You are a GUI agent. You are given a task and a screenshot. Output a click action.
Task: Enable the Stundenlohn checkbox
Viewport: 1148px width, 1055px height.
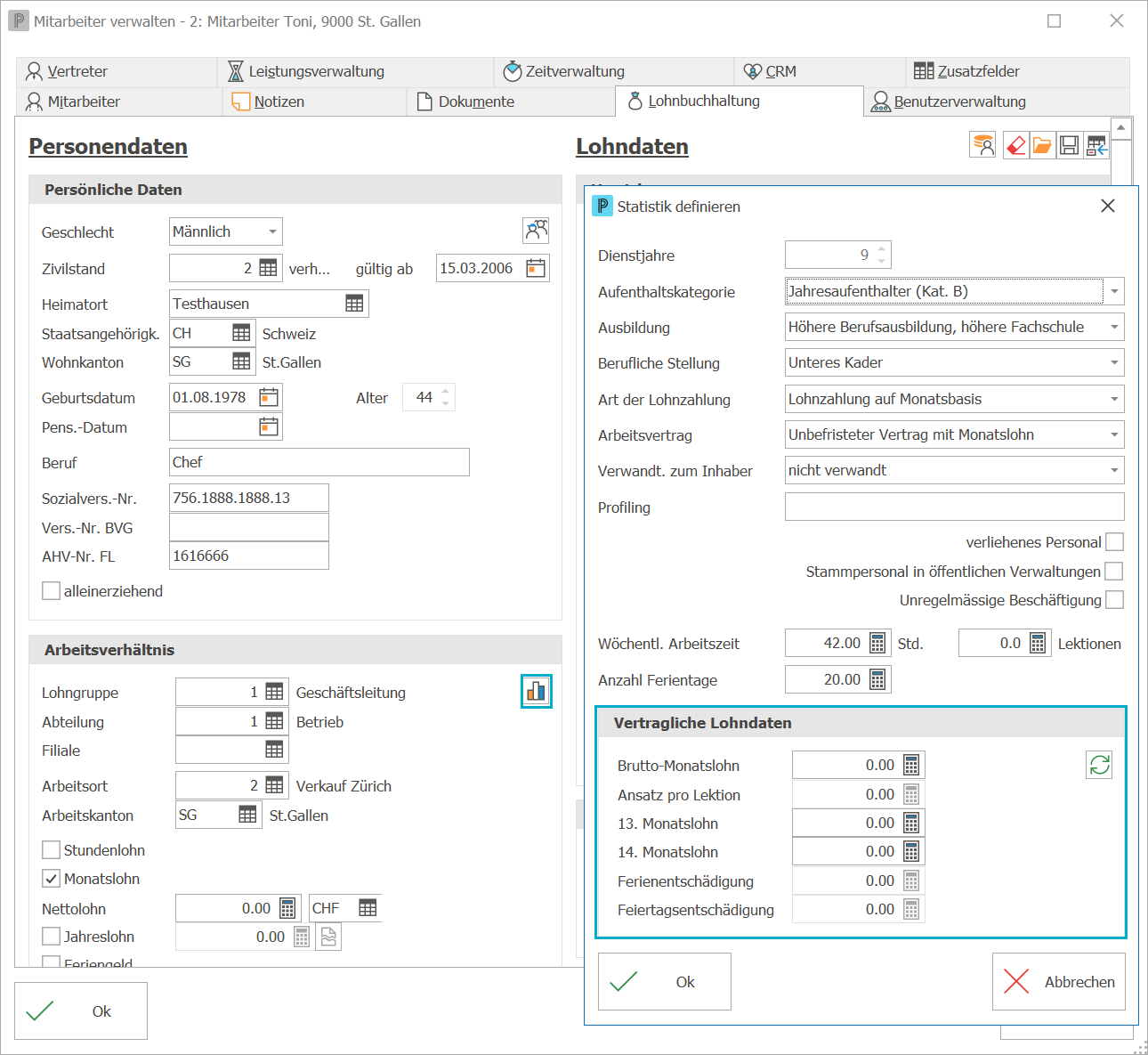[52, 849]
